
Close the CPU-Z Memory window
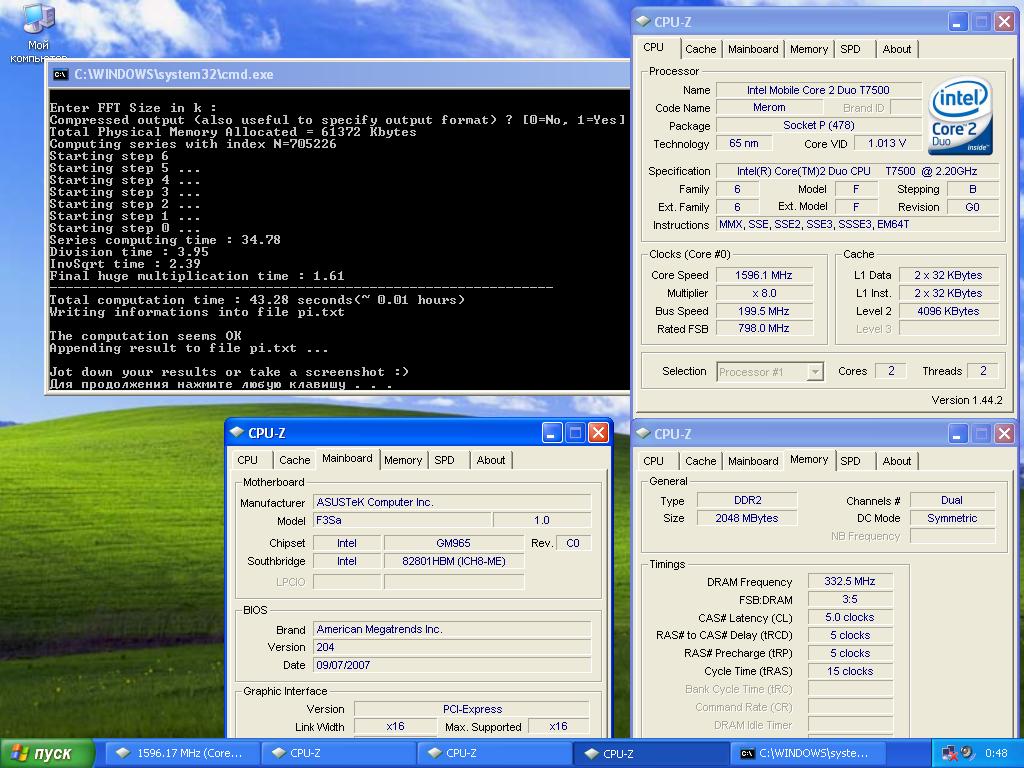1004,433
